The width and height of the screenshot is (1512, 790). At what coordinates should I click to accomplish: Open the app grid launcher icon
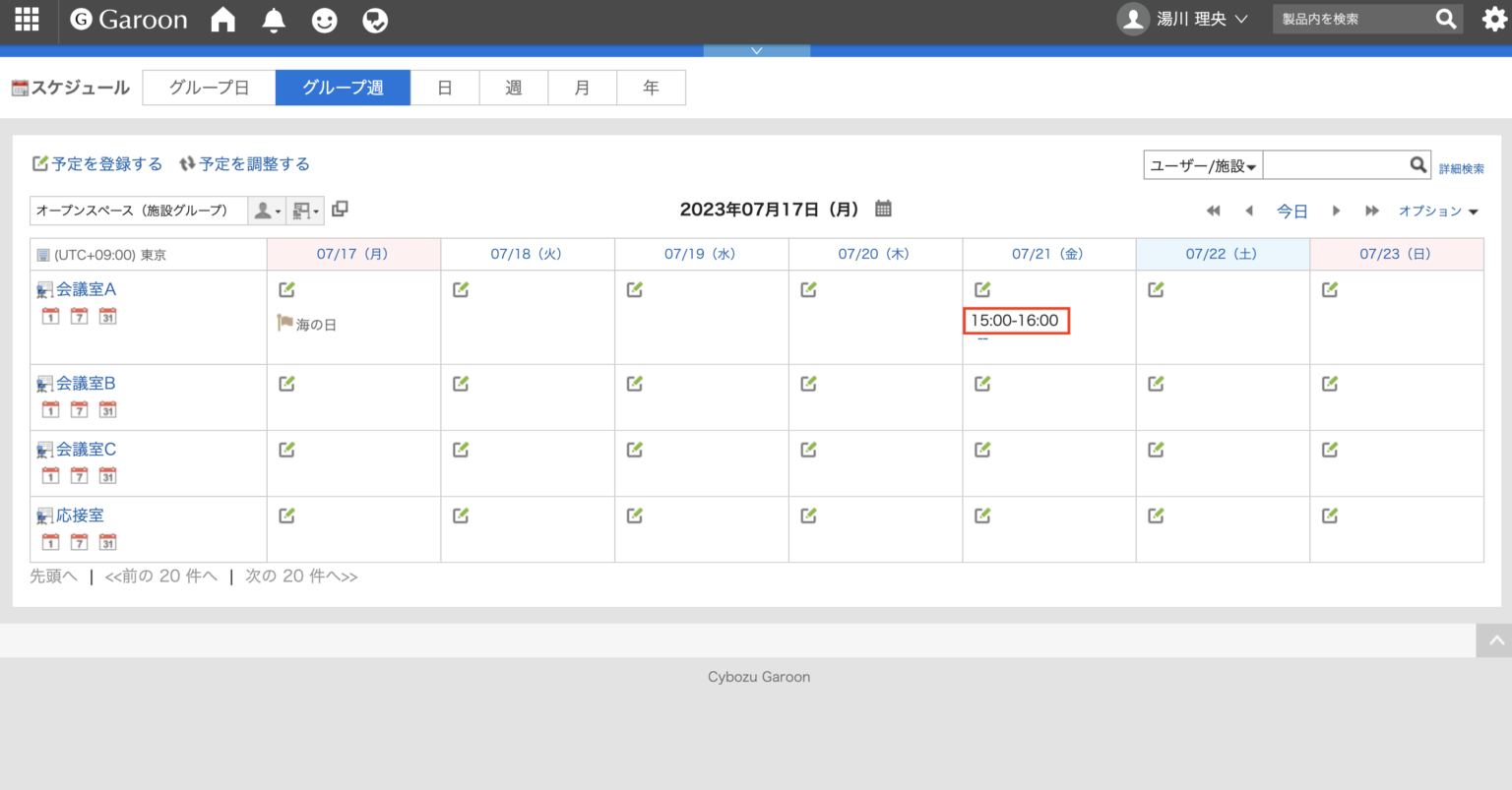[x=27, y=20]
